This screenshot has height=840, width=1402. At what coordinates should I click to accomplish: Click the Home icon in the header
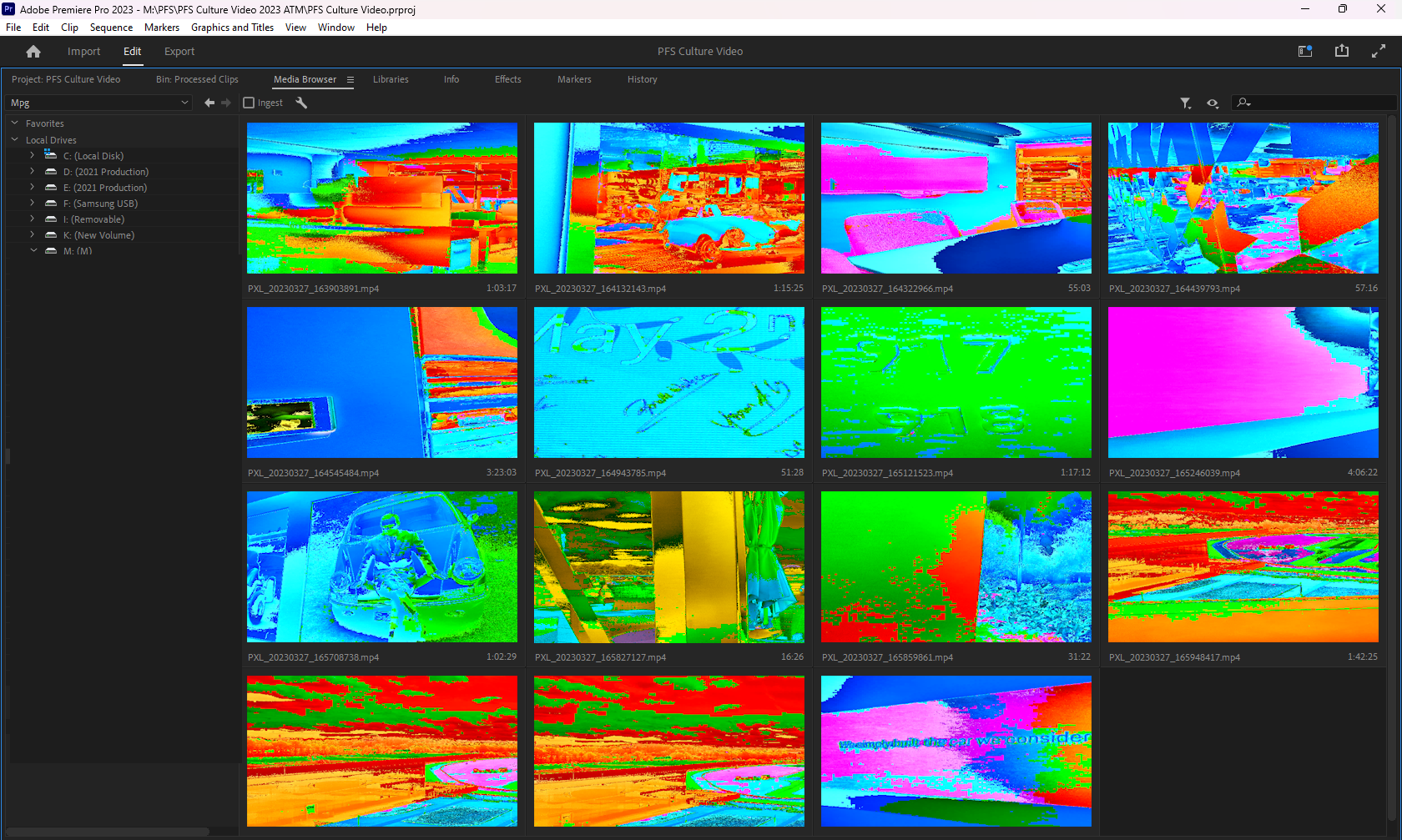[x=33, y=51]
